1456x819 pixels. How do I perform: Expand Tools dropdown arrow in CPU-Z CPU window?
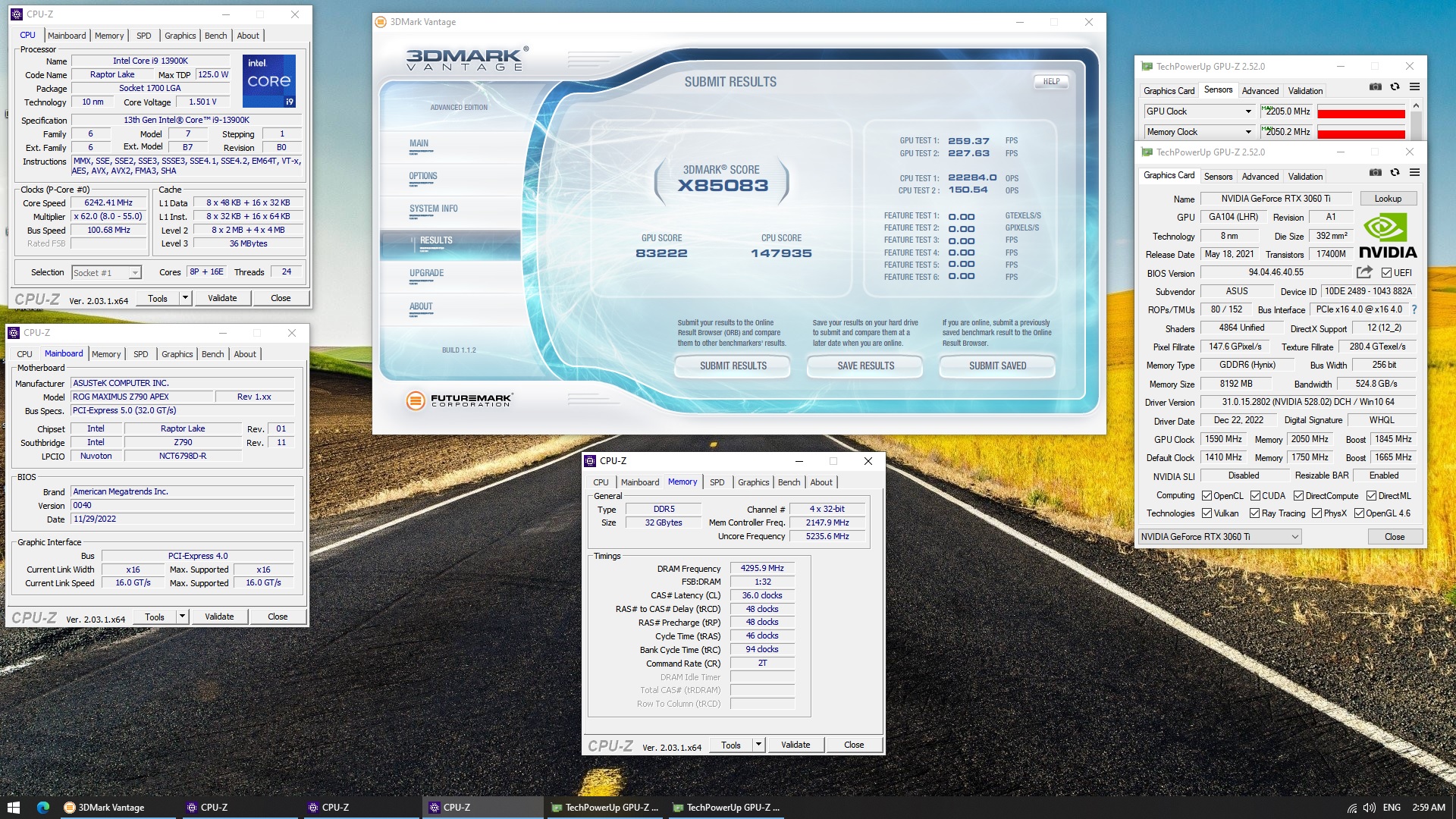(185, 298)
